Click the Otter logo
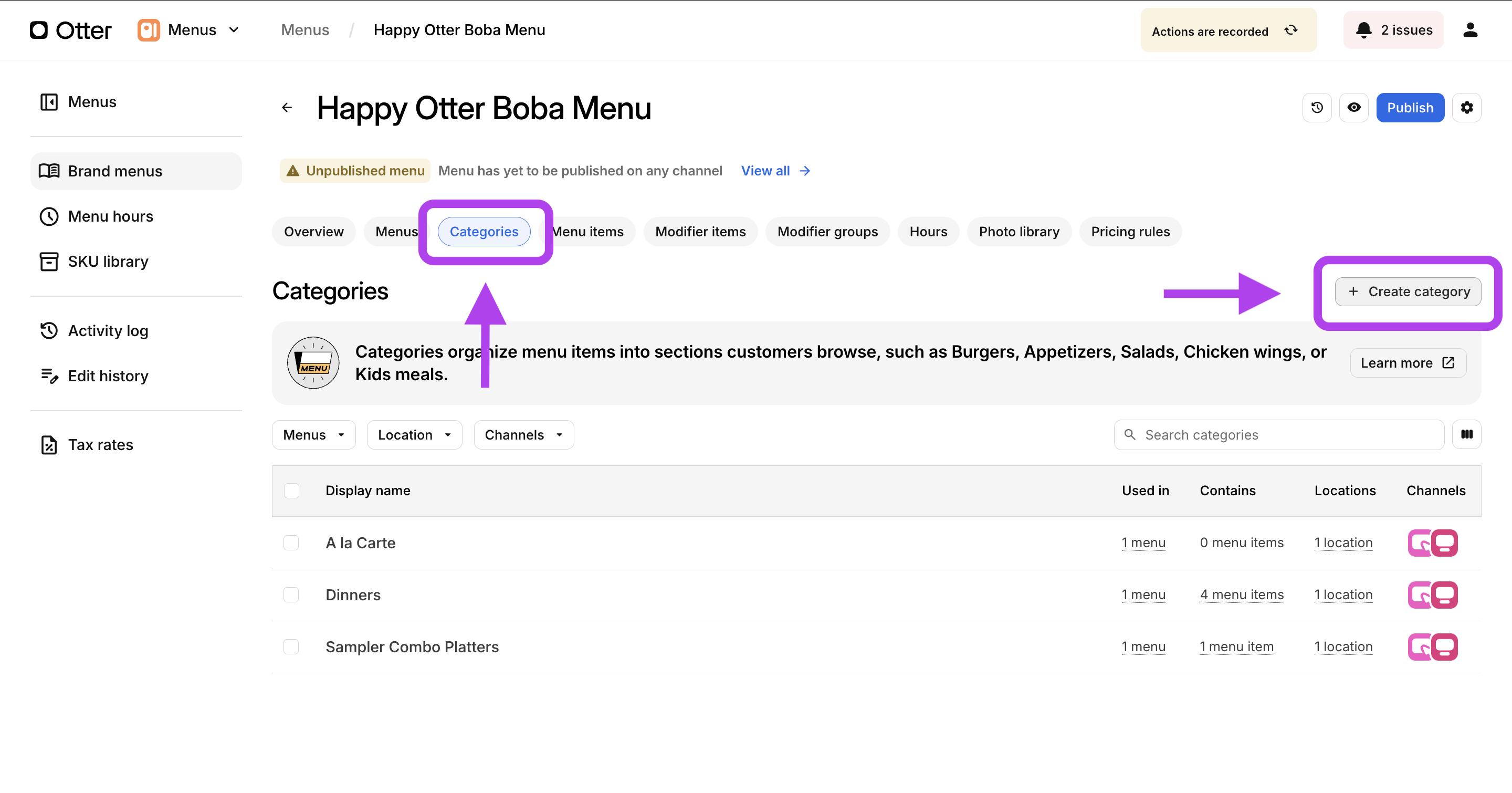 tap(70, 30)
